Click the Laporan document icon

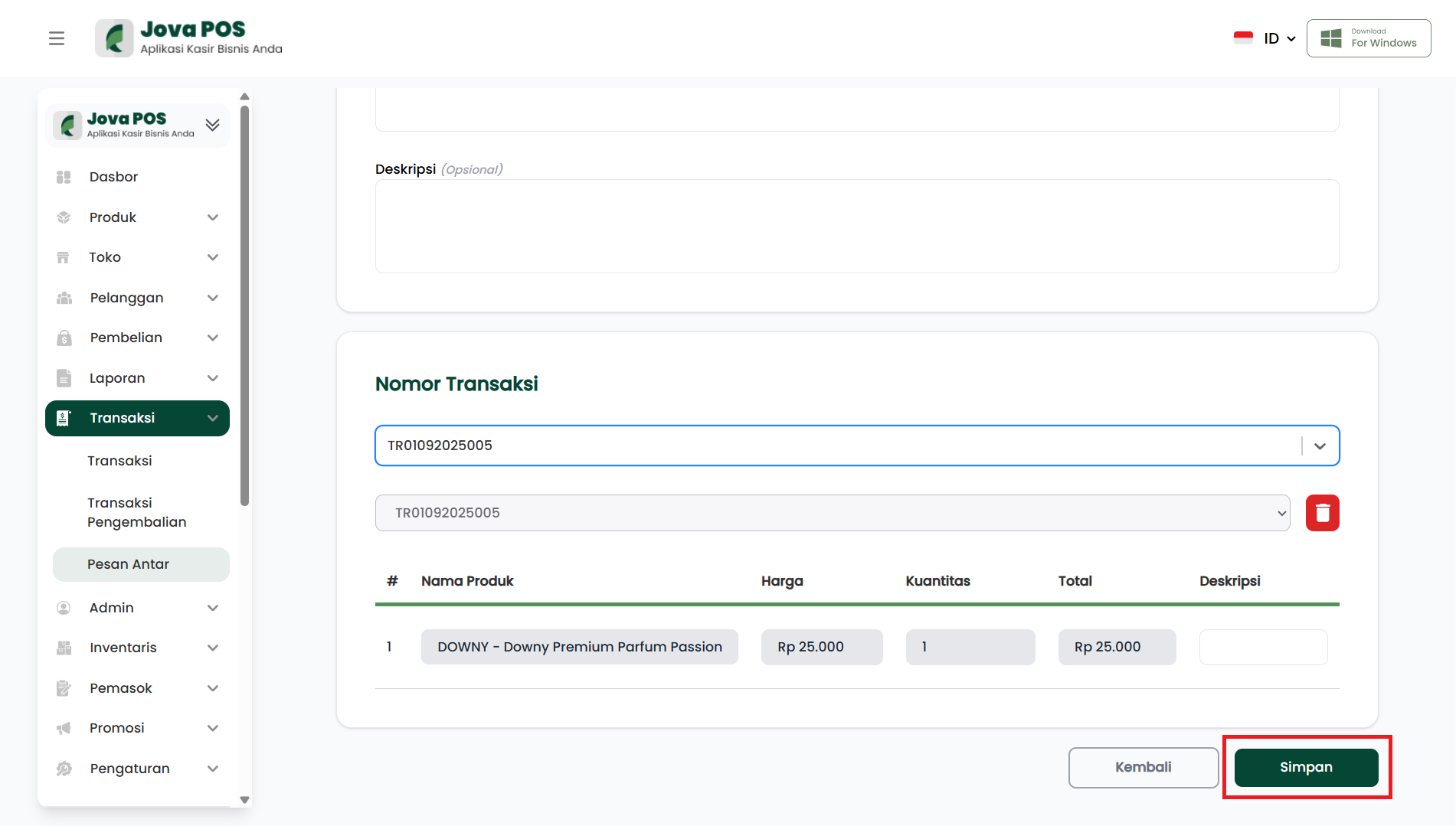[x=64, y=378]
